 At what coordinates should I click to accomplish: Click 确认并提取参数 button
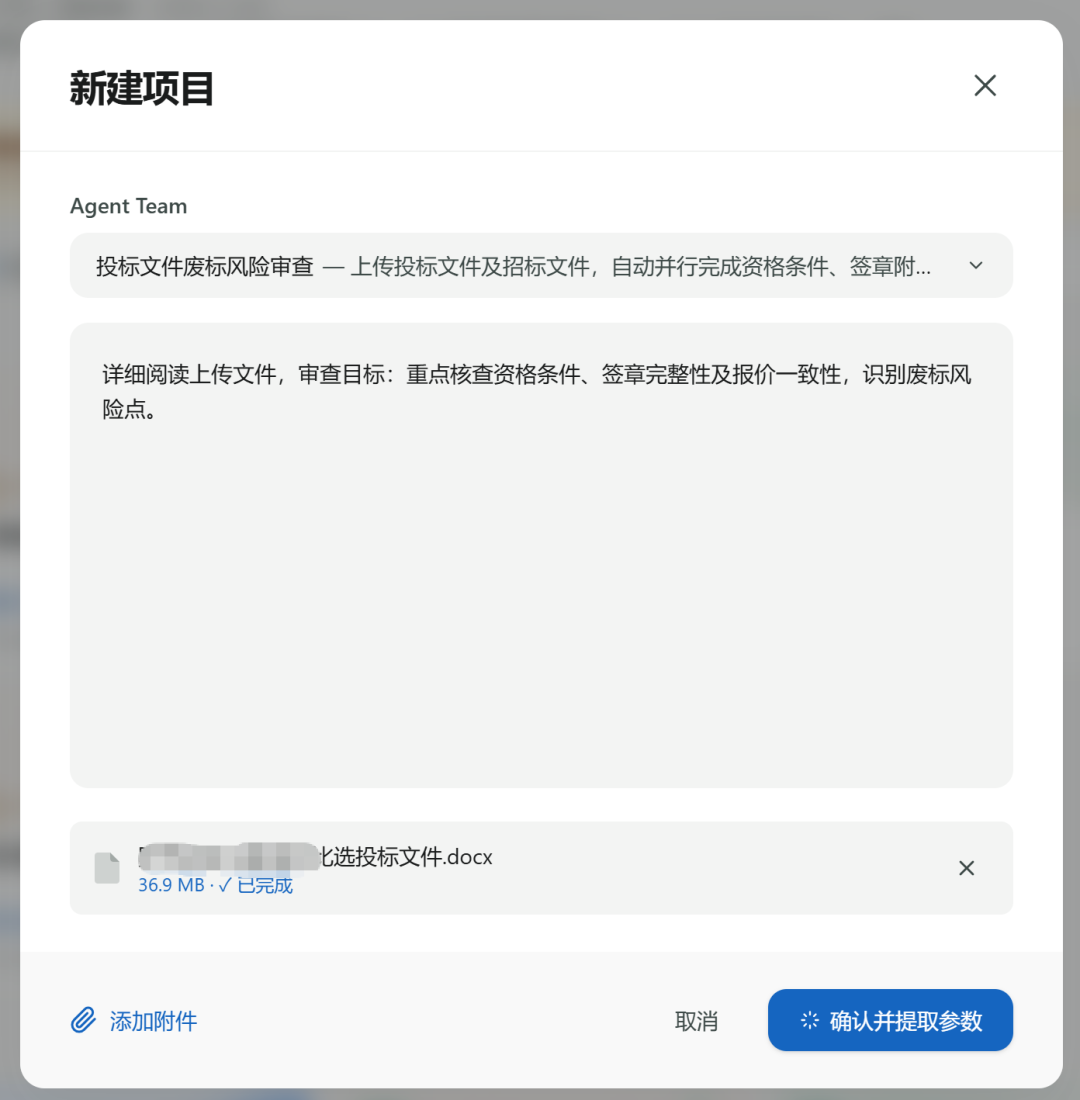tap(890, 1020)
